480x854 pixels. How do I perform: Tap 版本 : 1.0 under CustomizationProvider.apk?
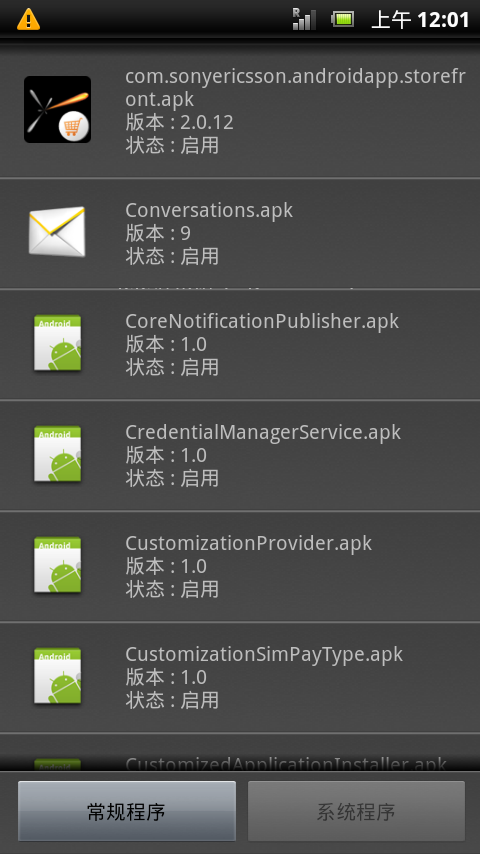(166, 566)
